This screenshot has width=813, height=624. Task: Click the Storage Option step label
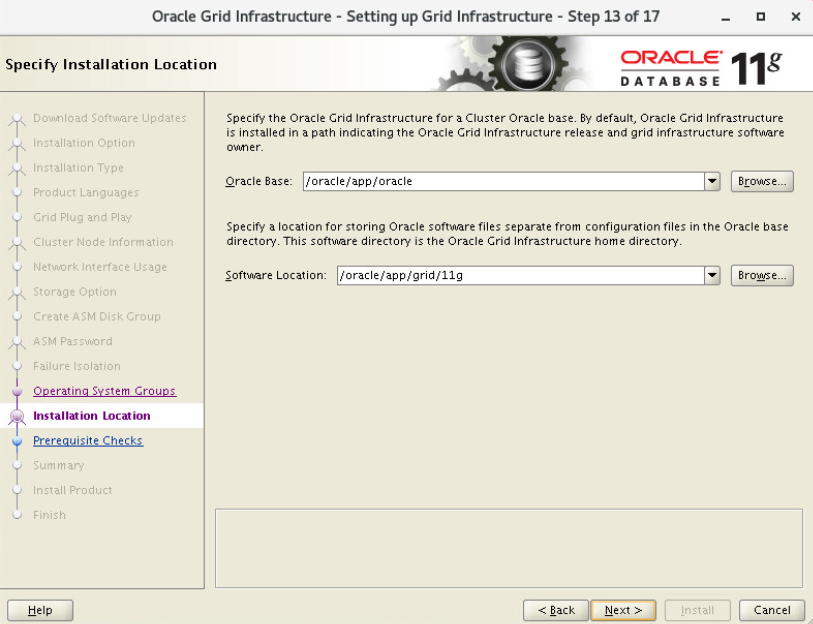(x=75, y=292)
